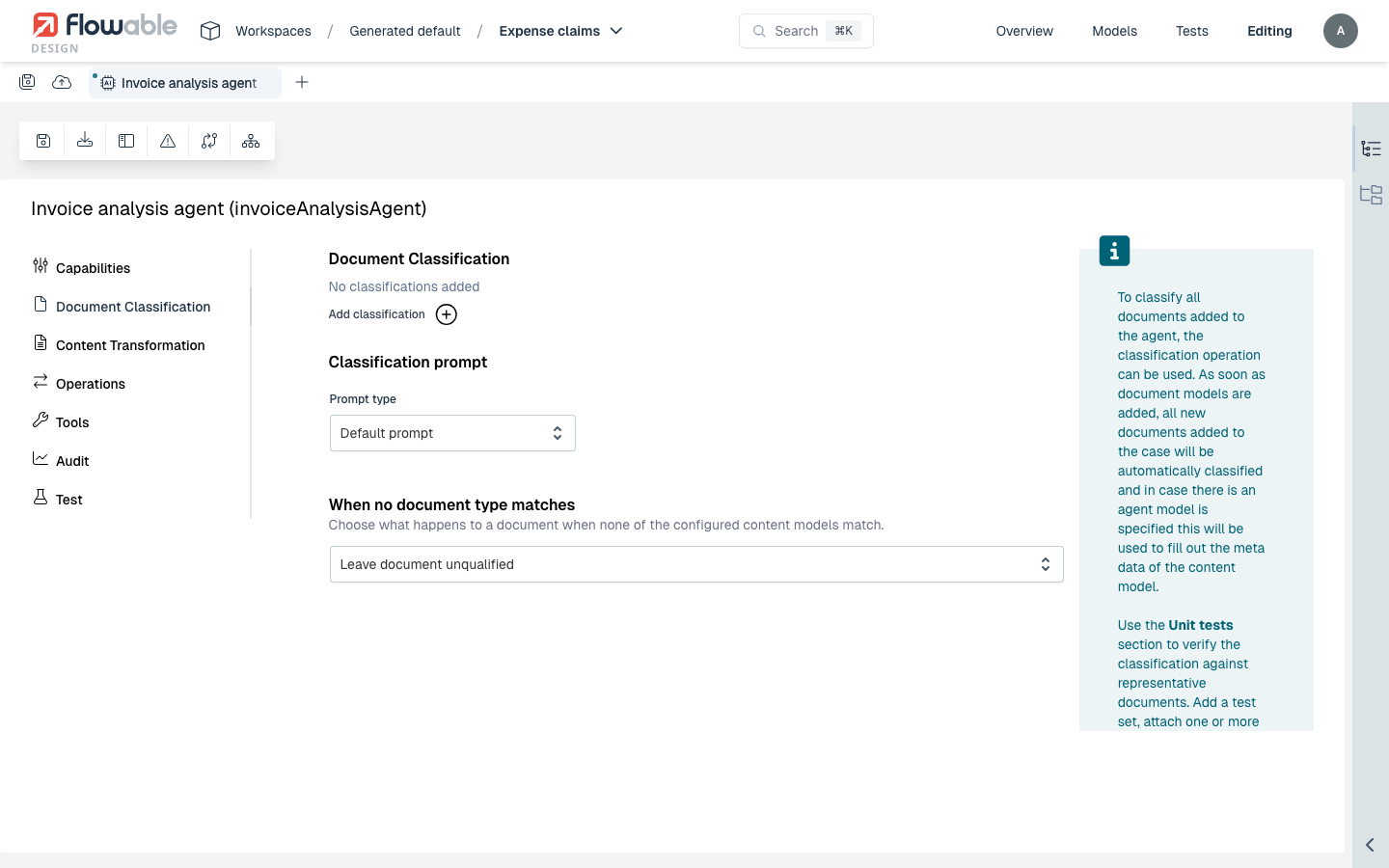Click the magnifier icon in the search box
This screenshot has width=1389, height=868.
click(x=759, y=31)
